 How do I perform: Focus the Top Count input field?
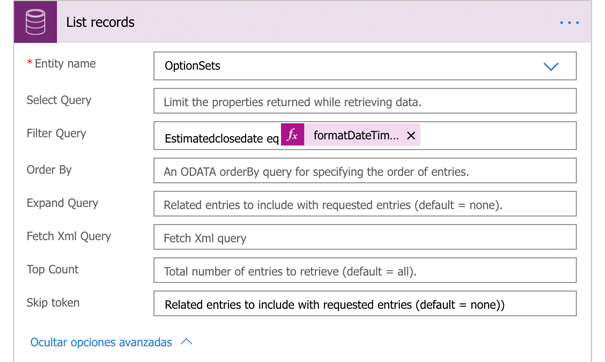pyautogui.click(x=365, y=270)
